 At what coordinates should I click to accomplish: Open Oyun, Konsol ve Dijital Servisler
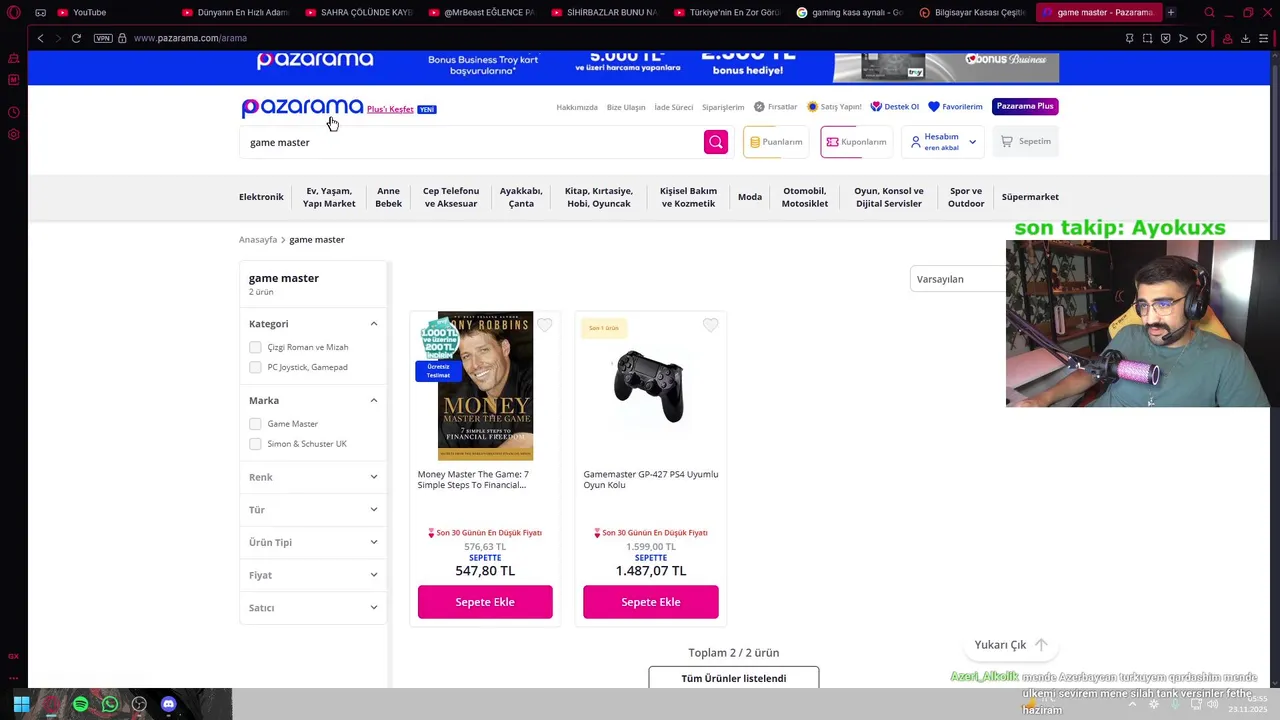pos(889,197)
